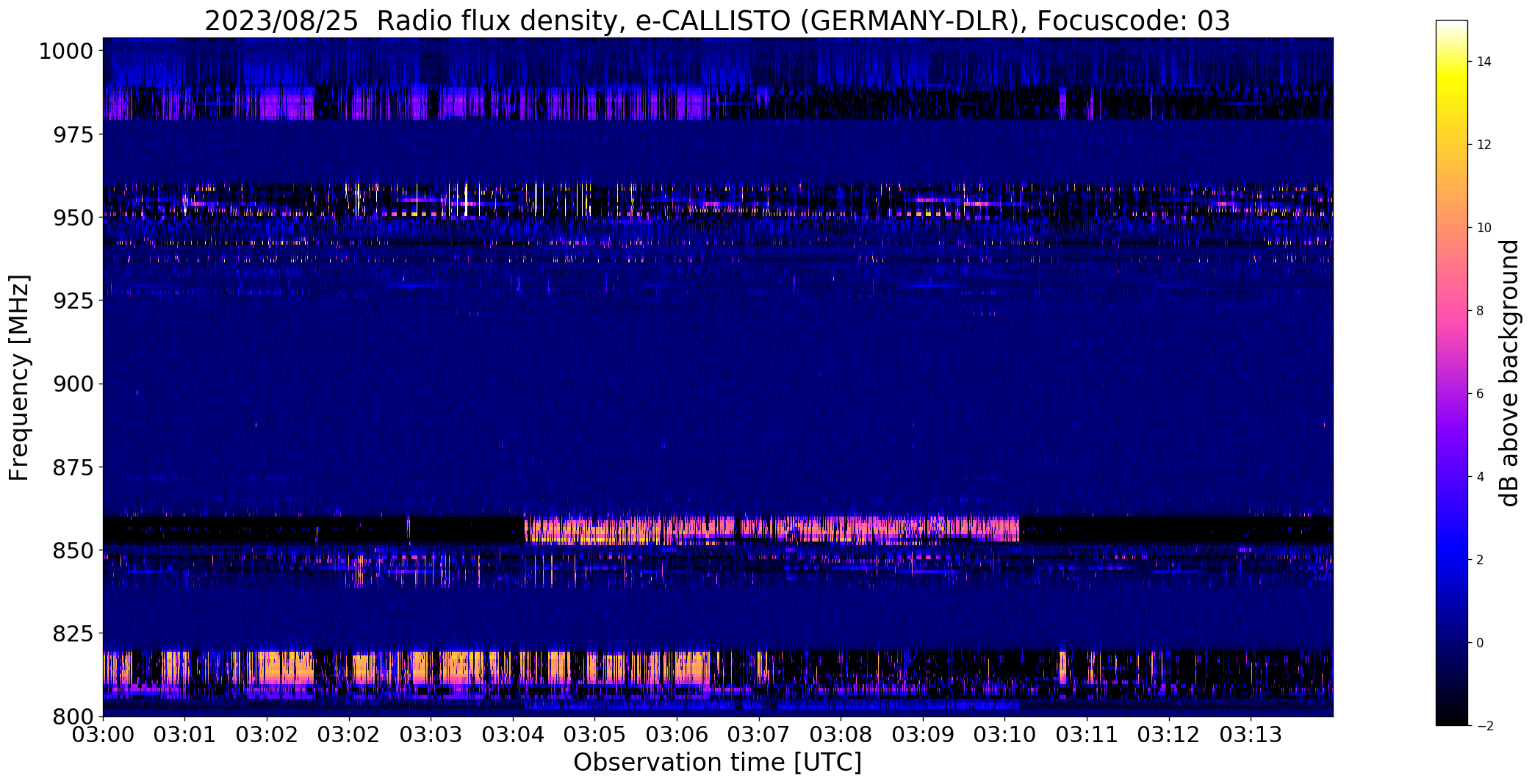Click the 900 MHz frequency tick label
1532x784 pixels.
tap(73, 384)
